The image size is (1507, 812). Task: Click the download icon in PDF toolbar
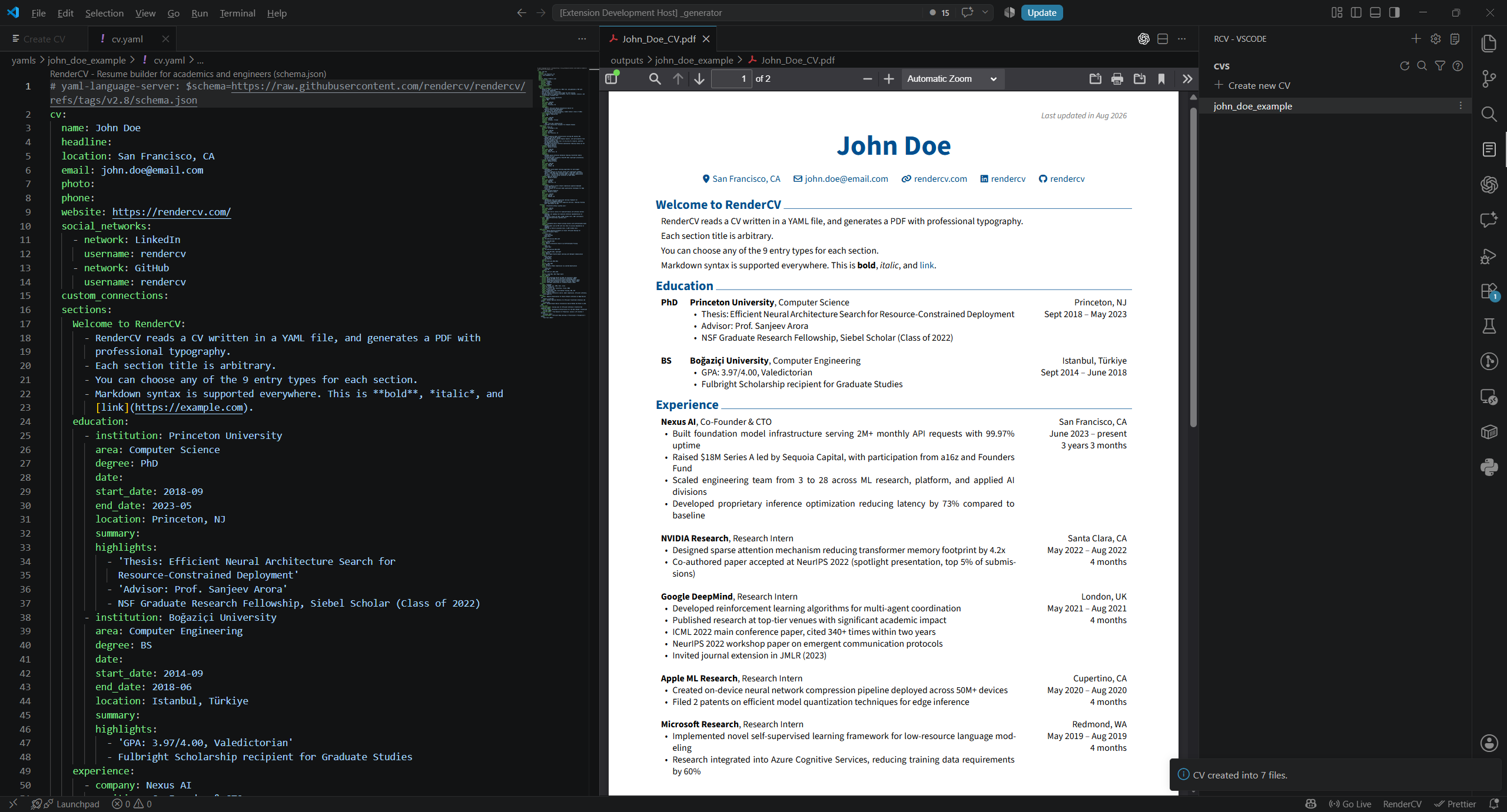pyautogui.click(x=1140, y=79)
